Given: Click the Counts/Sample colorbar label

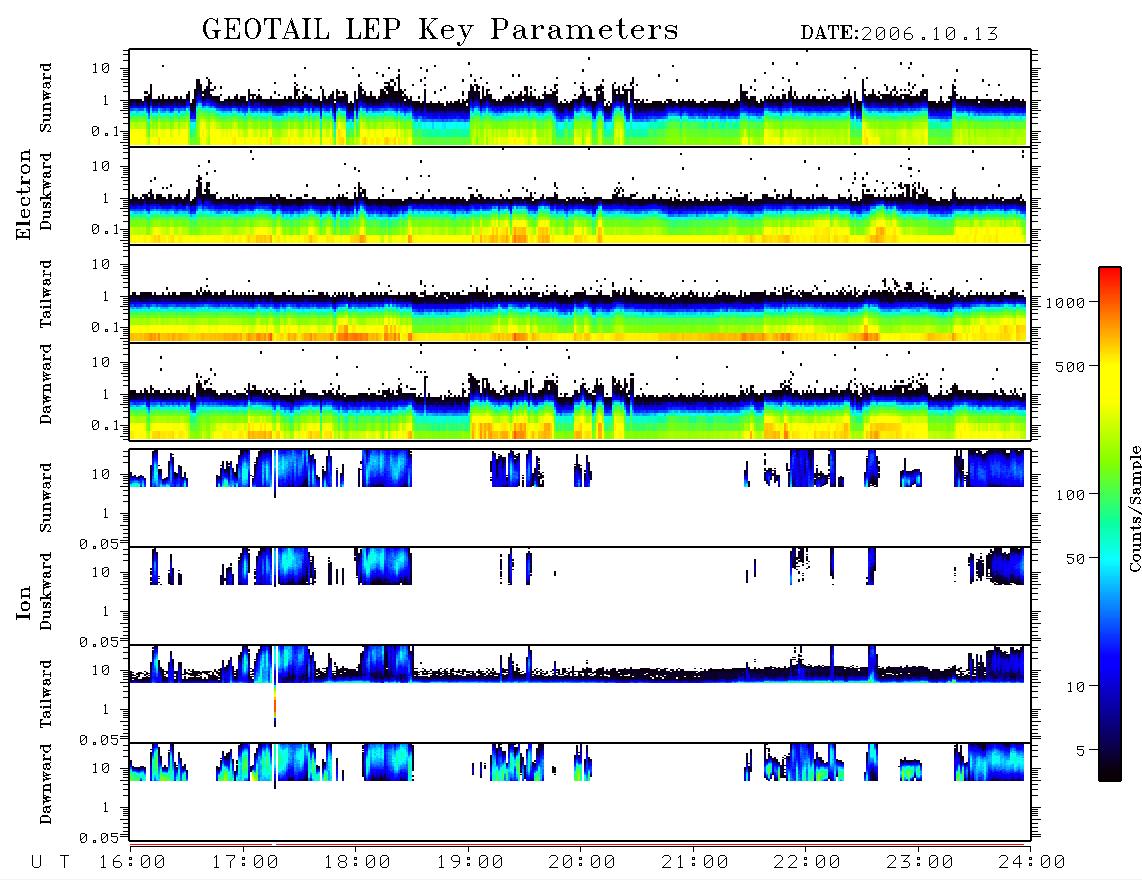Looking at the screenshot, I should click(1134, 508).
